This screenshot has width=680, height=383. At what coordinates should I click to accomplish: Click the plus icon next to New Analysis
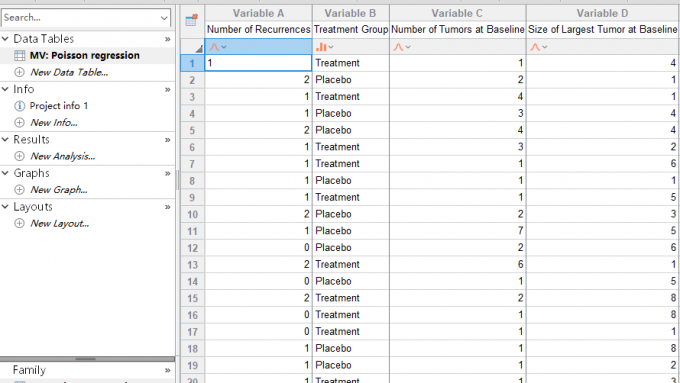(x=20, y=156)
